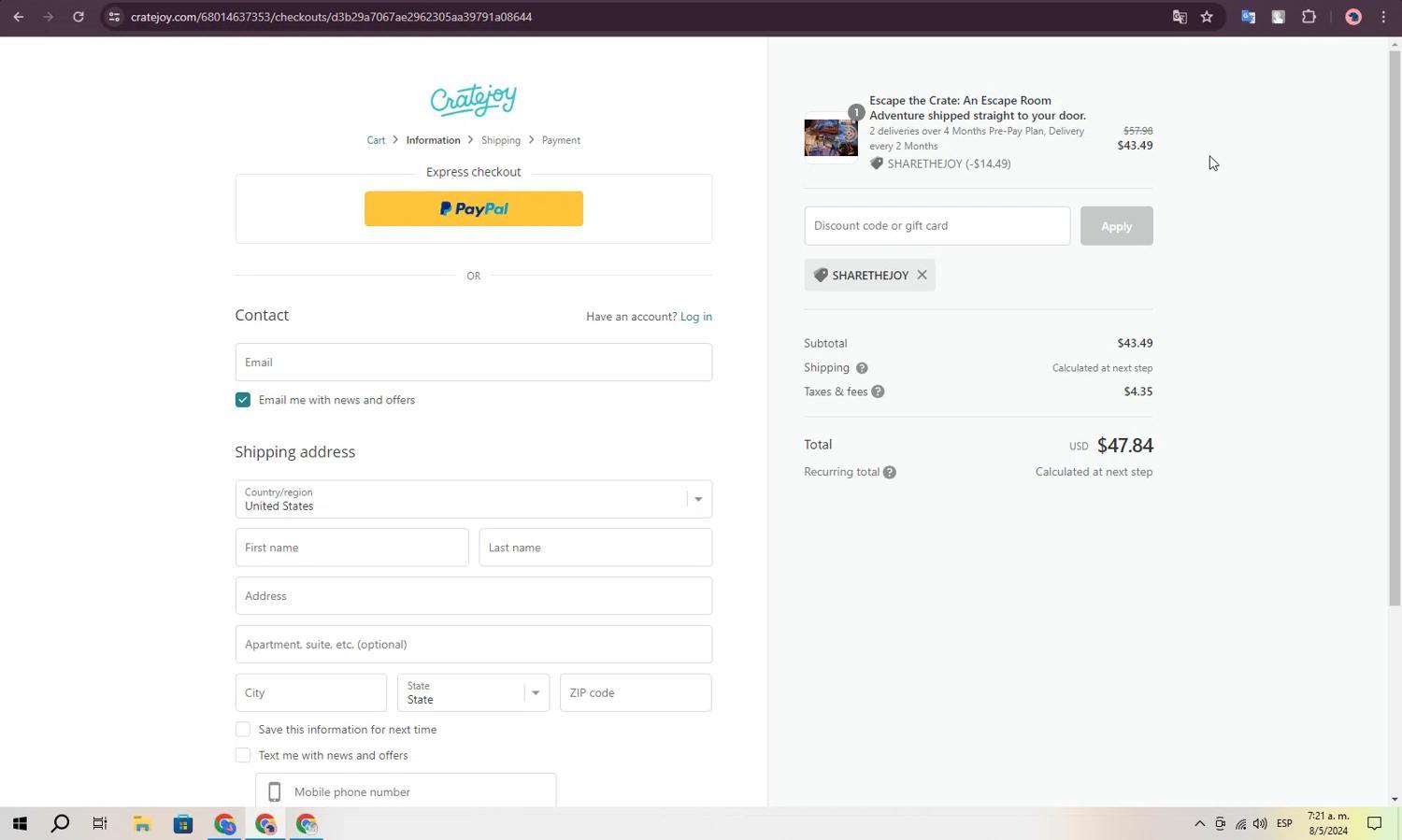This screenshot has width=1402, height=840.
Task: Open the Country/region dropdown
Action: pyautogui.click(x=473, y=499)
